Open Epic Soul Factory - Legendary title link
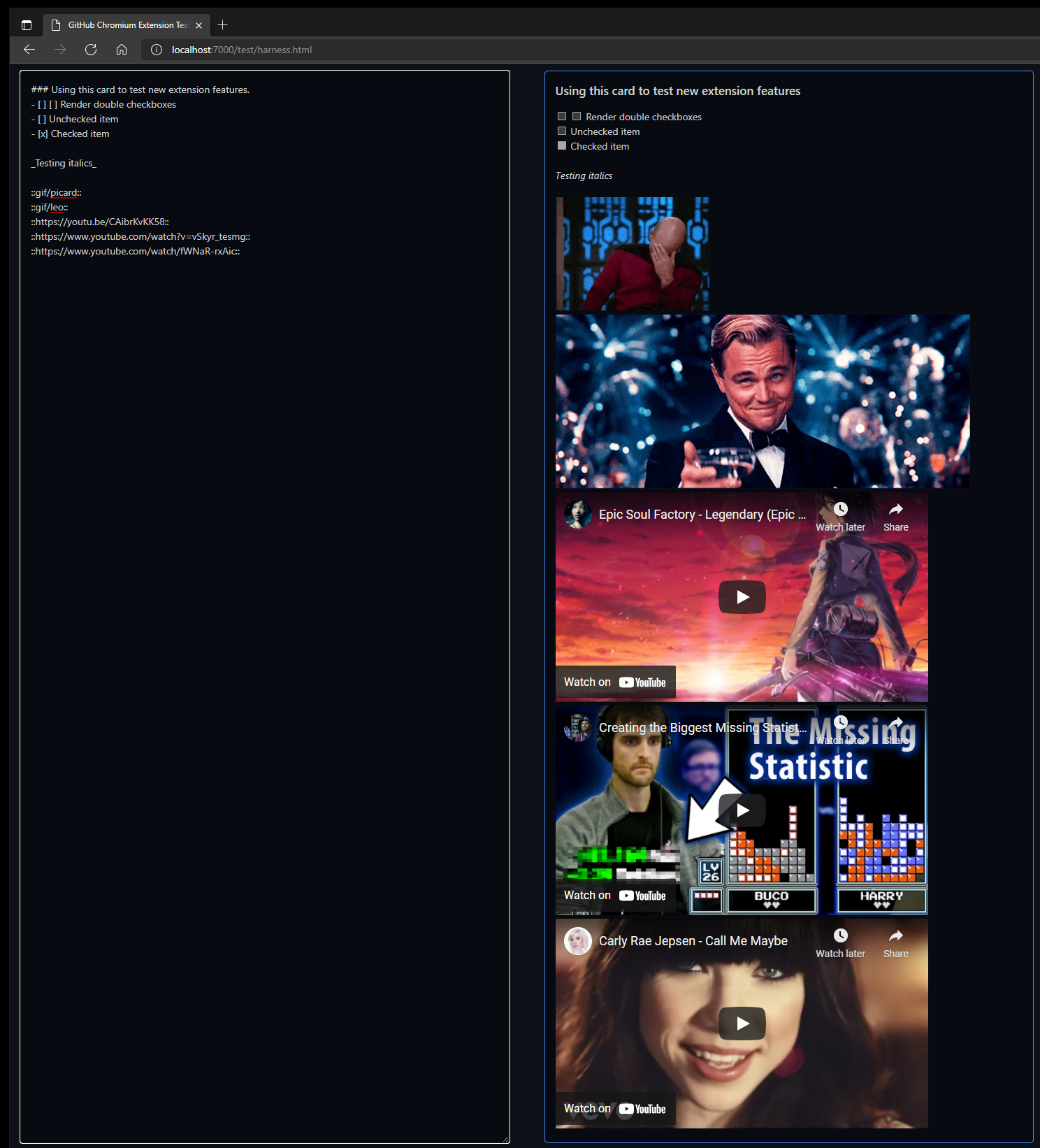The width and height of the screenshot is (1040, 1148). point(702,515)
